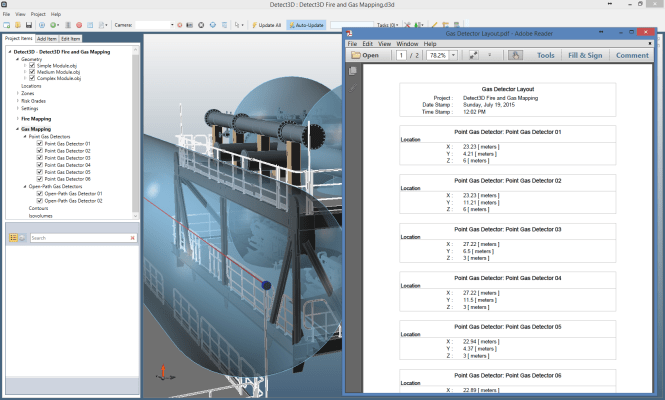Image resolution: width=665 pixels, height=400 pixels.
Task: Click the new project icon in toolbar
Action: pyautogui.click(x=6, y=24)
